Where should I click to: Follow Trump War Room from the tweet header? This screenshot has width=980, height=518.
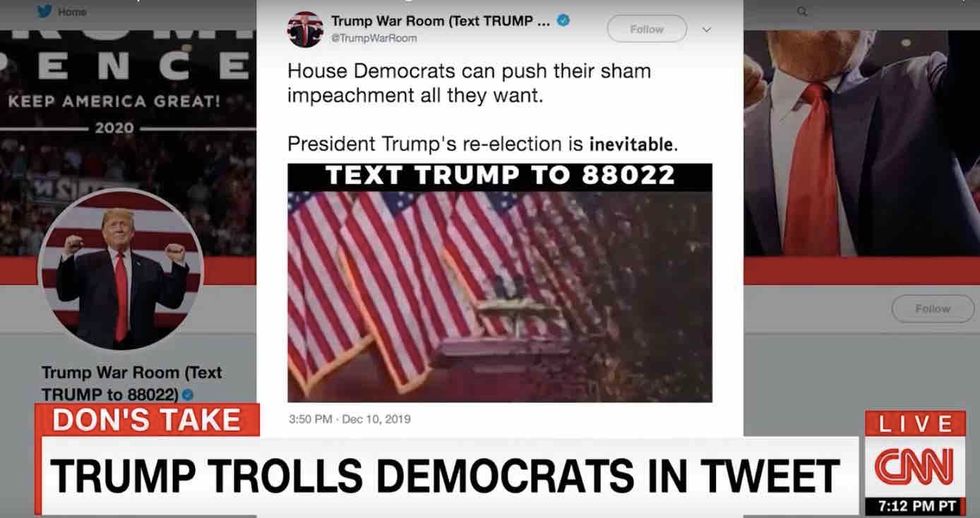[647, 29]
